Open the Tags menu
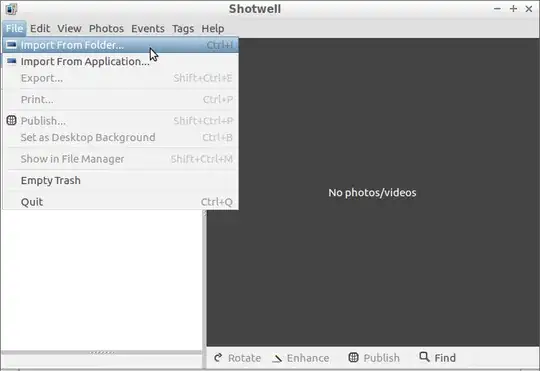This screenshot has height=371, width=540. (183, 29)
